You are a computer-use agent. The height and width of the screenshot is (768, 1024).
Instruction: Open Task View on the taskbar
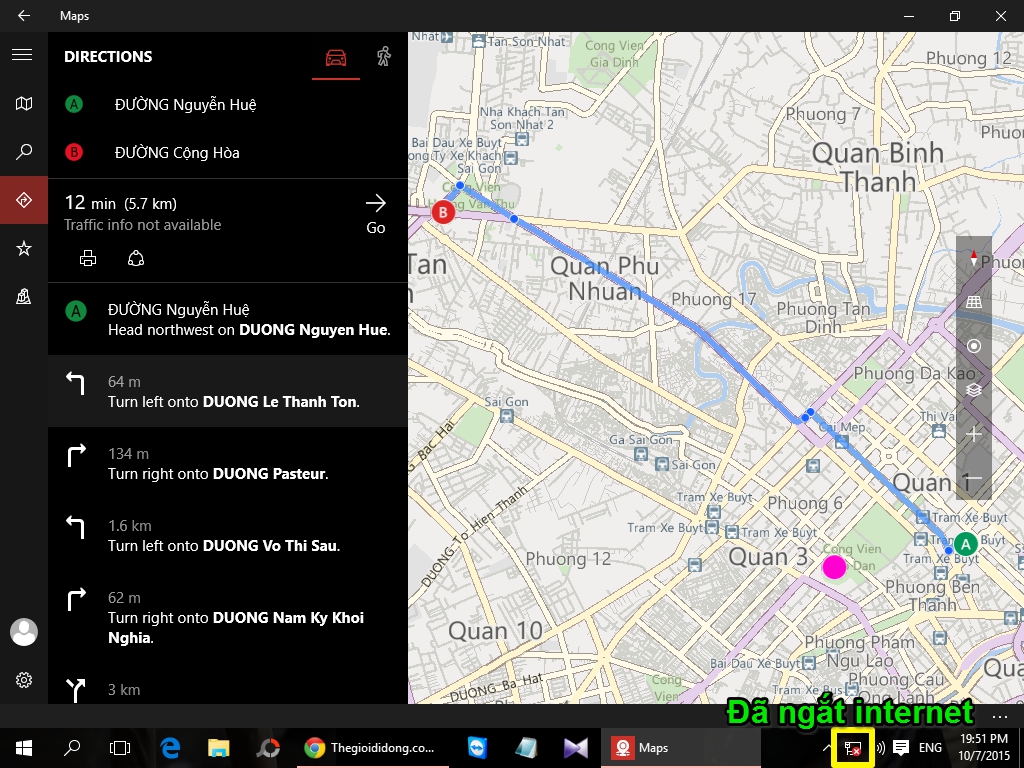120,748
